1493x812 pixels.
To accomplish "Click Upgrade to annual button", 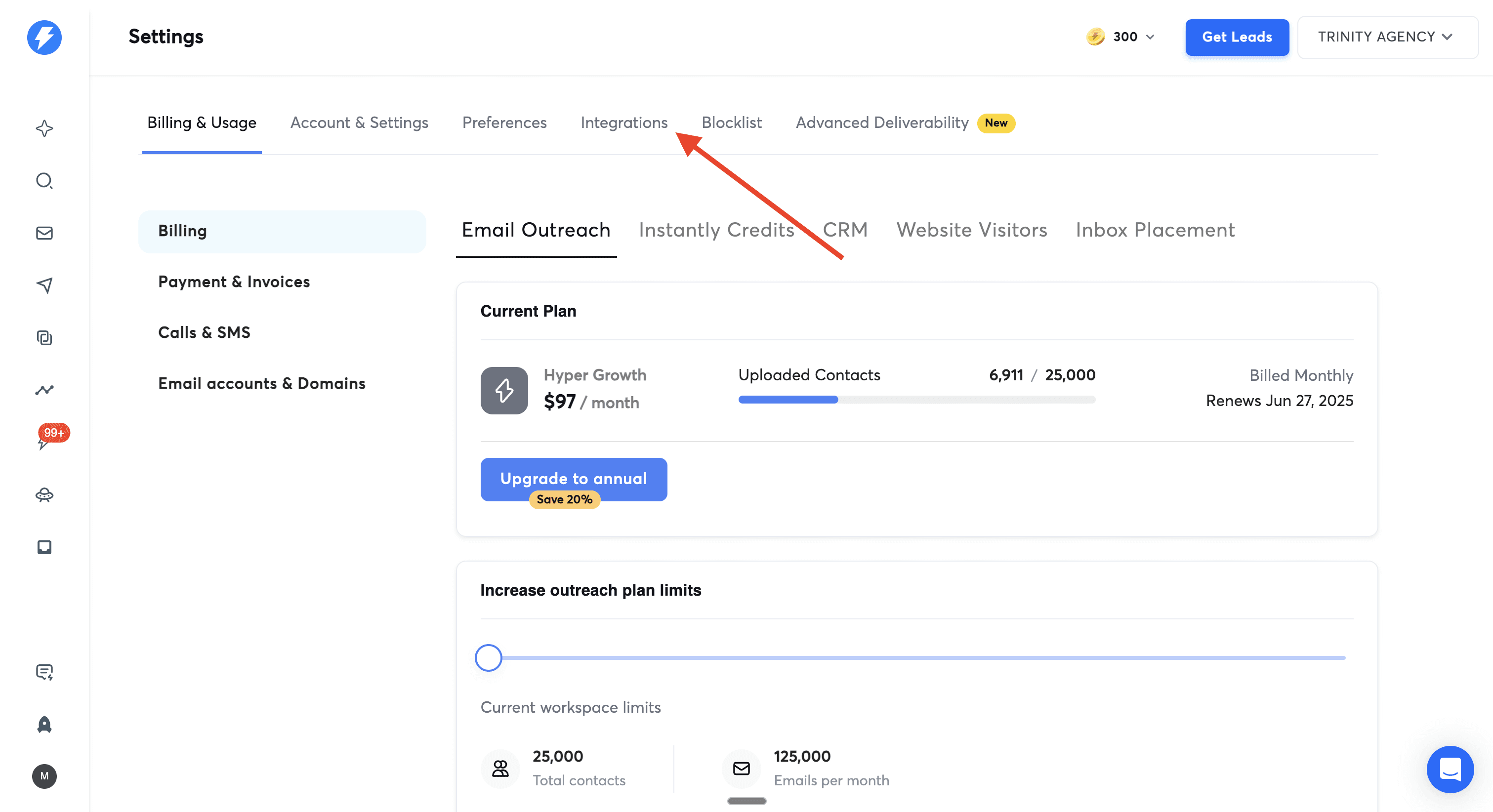I will coord(573,479).
